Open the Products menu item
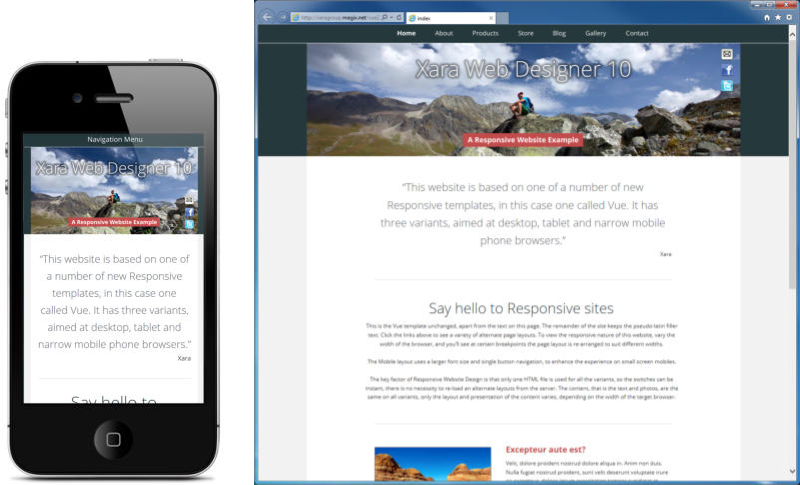 (x=485, y=33)
